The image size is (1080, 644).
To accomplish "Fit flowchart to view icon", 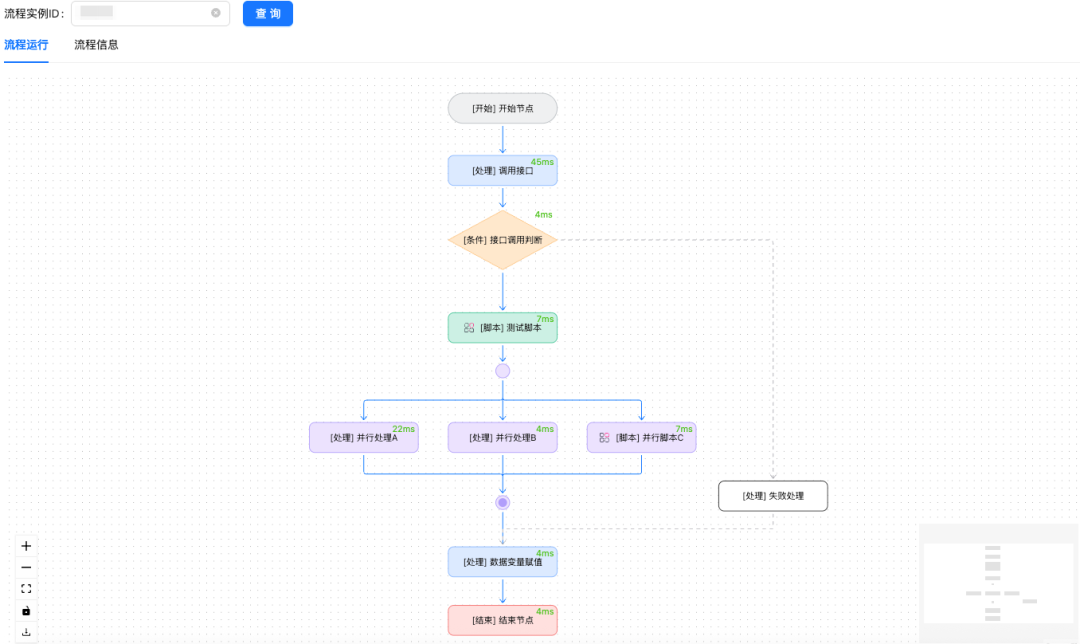I will coord(26,589).
